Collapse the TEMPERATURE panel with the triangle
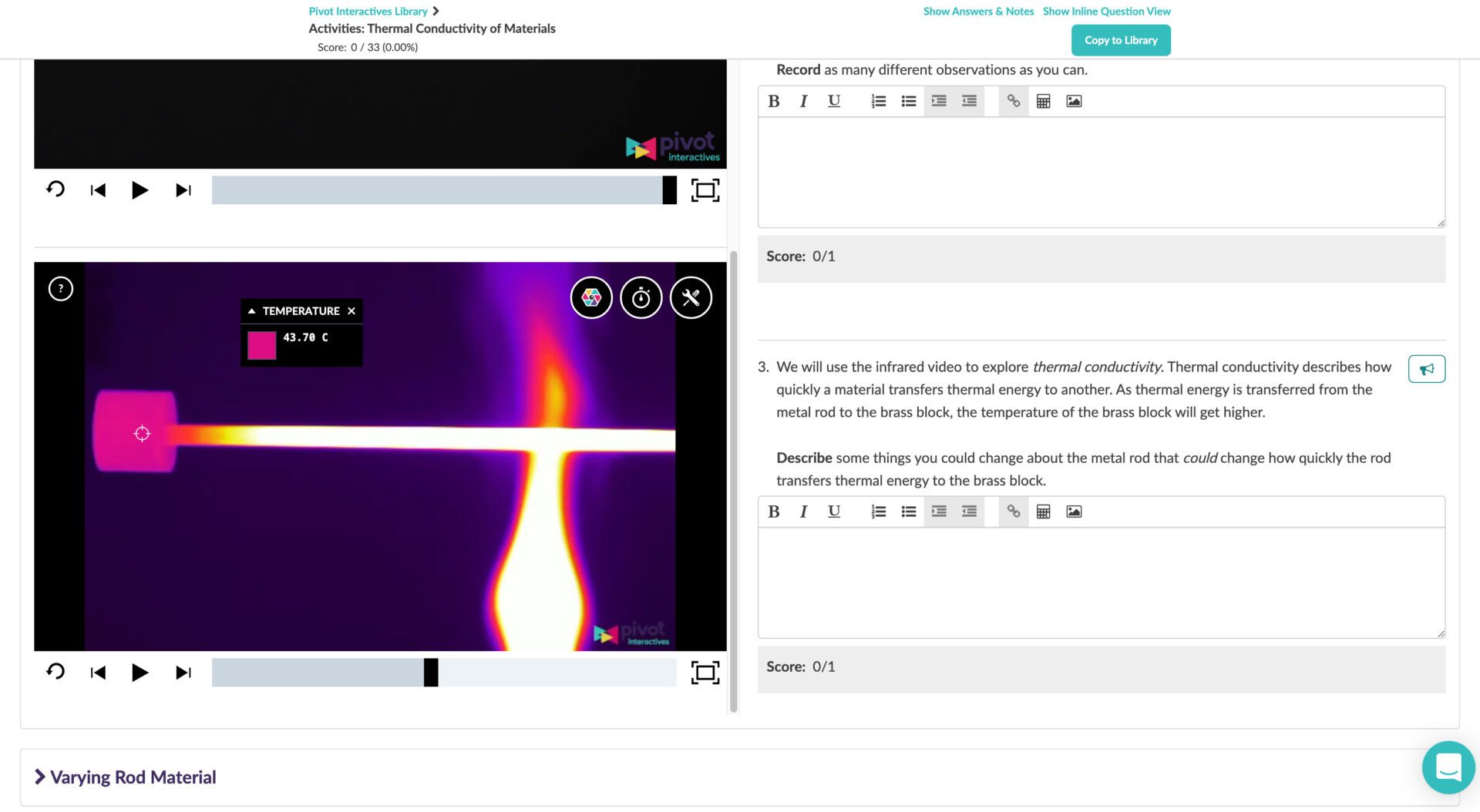The width and height of the screenshot is (1480, 812). [x=251, y=311]
